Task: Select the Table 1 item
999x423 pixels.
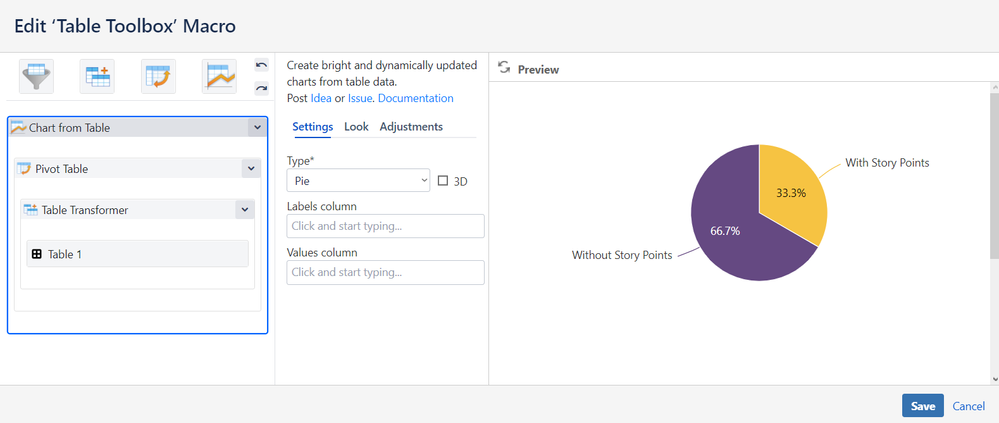Action: (x=137, y=254)
